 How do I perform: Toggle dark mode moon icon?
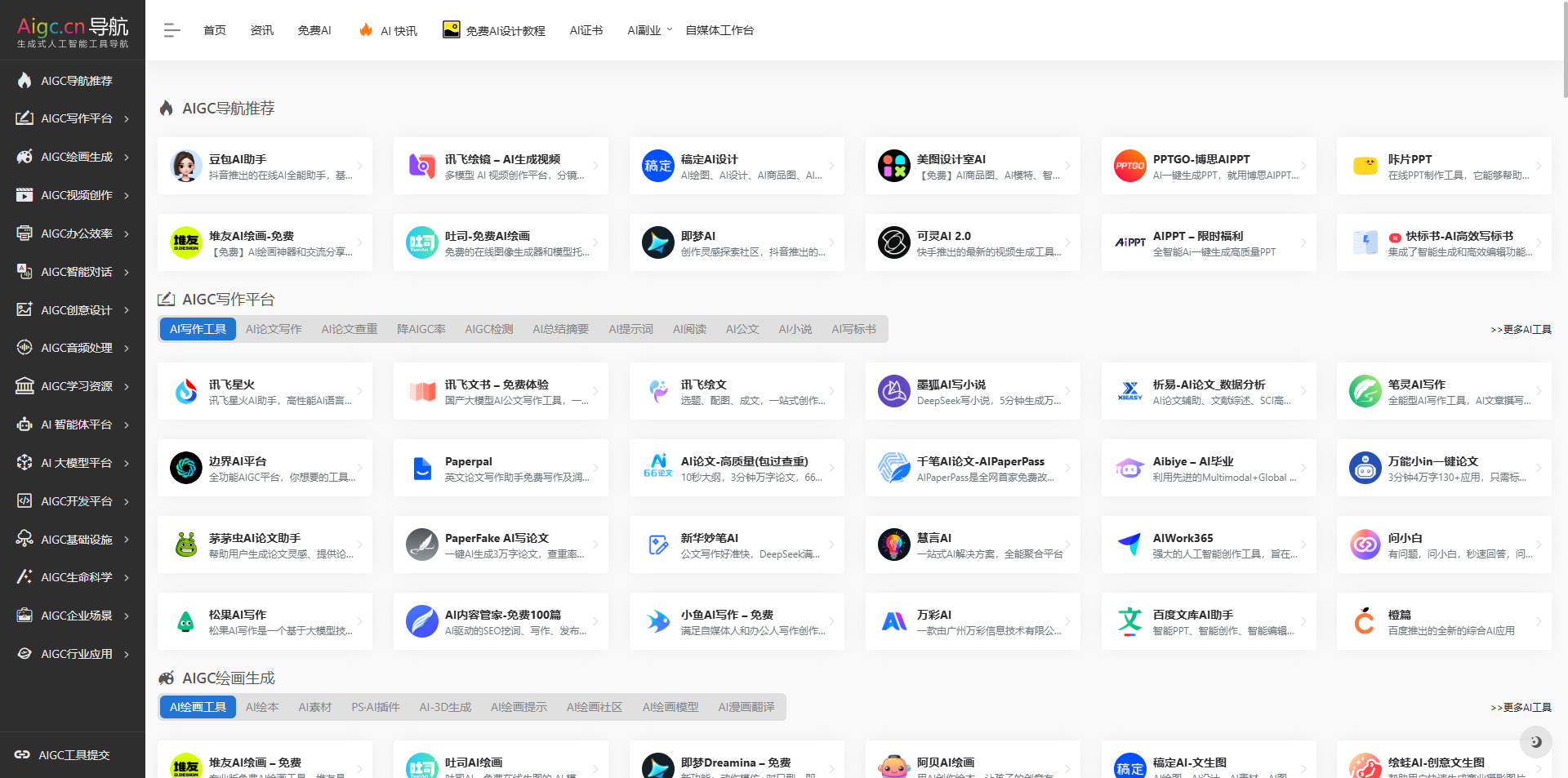(1536, 741)
